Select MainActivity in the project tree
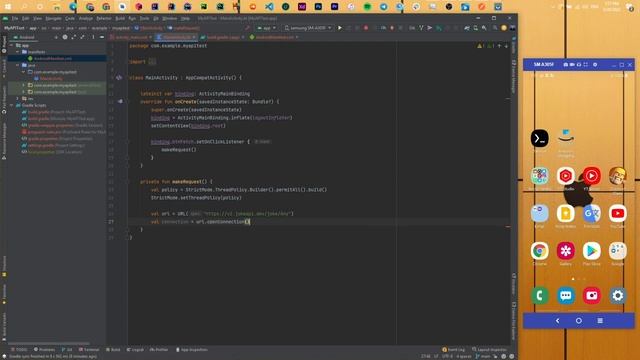 click(51, 79)
